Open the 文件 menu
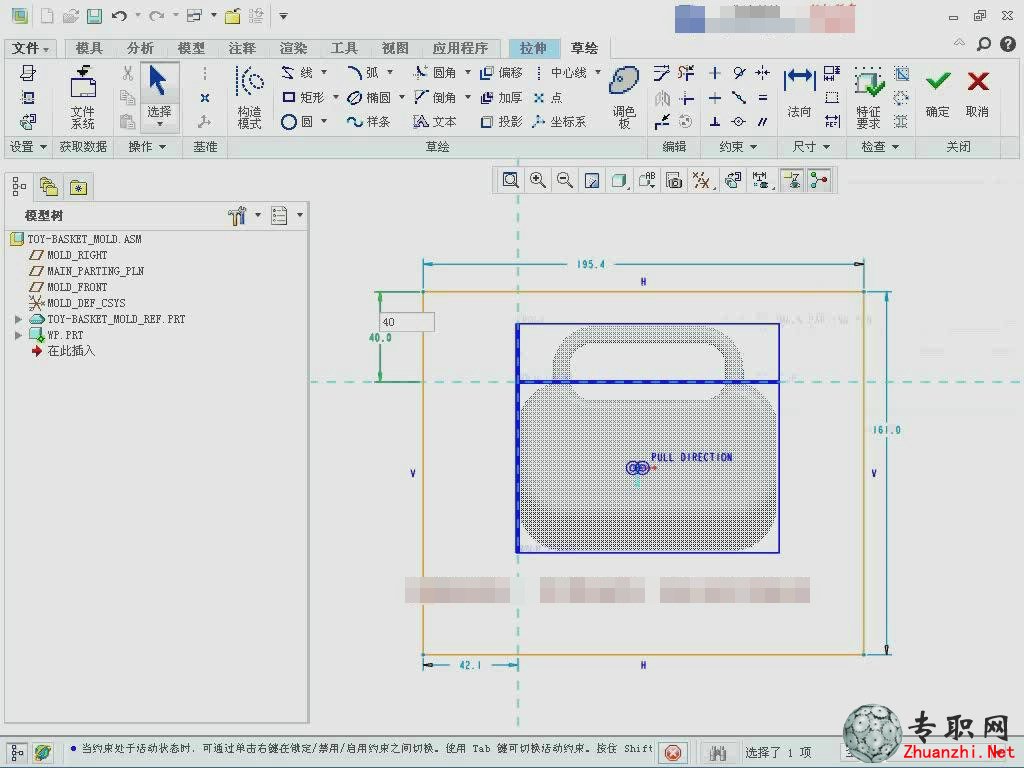The width and height of the screenshot is (1024, 768). point(31,48)
